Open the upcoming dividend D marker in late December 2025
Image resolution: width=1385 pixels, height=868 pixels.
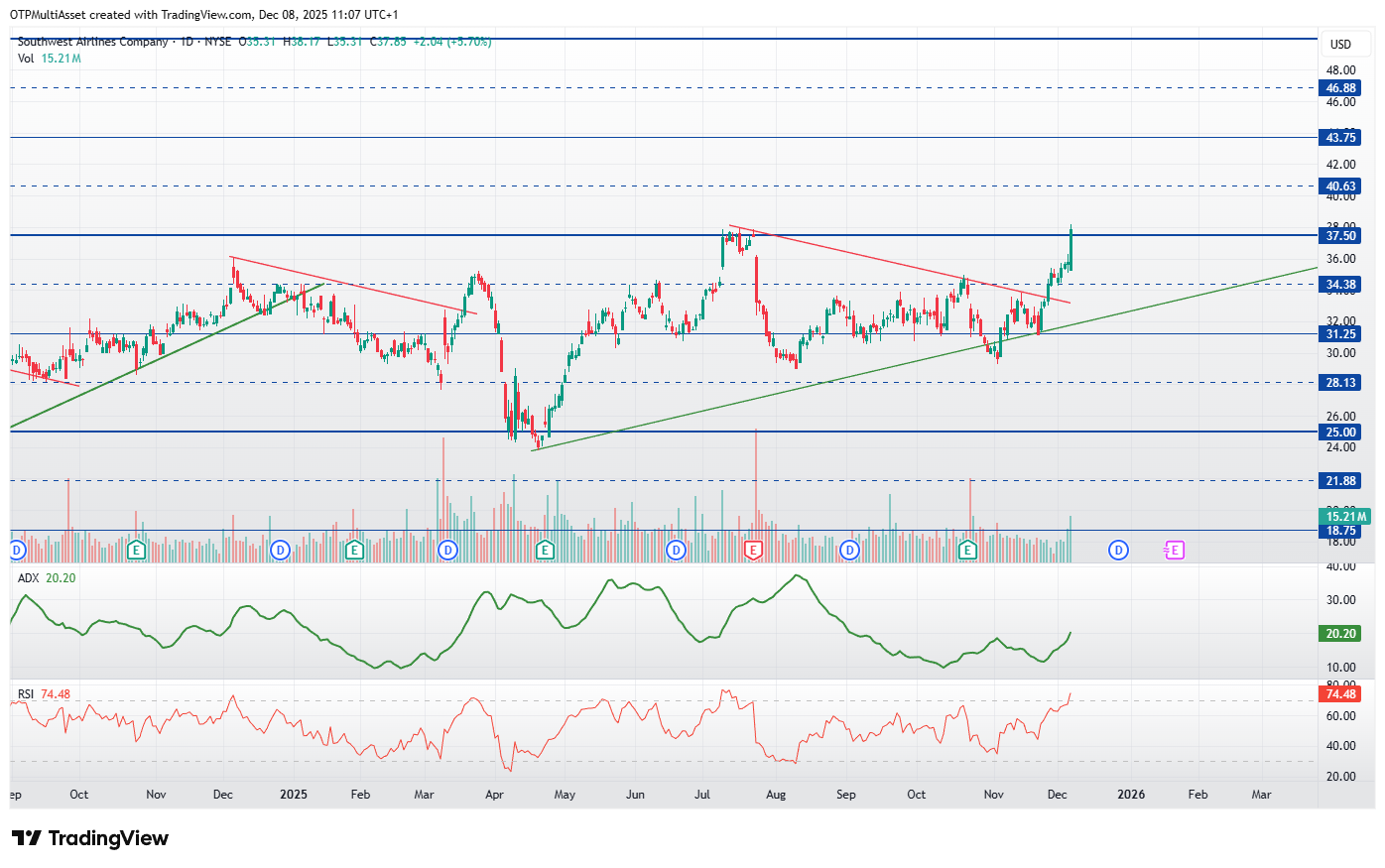click(x=1118, y=550)
